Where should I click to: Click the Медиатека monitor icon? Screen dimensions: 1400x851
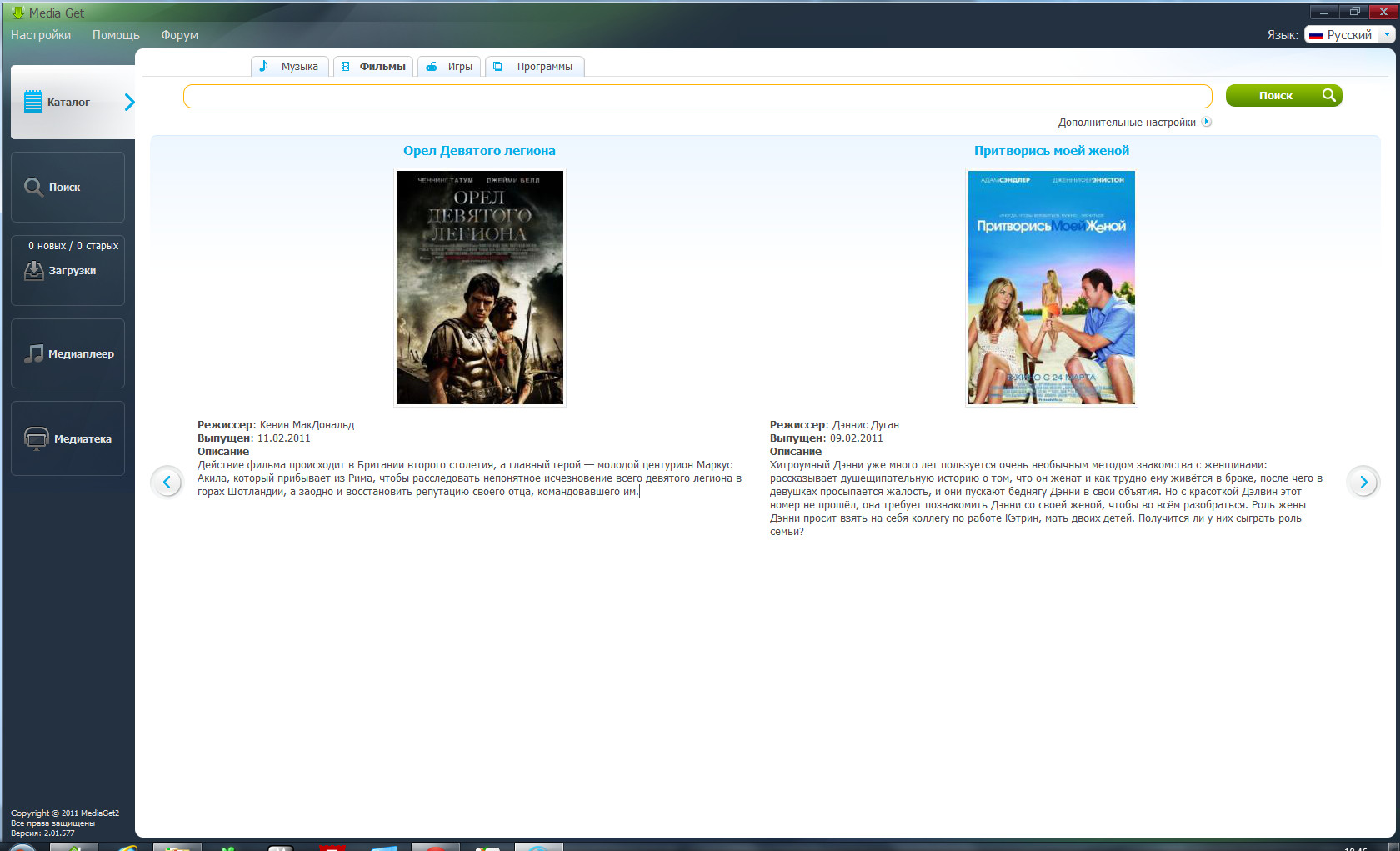(37, 438)
